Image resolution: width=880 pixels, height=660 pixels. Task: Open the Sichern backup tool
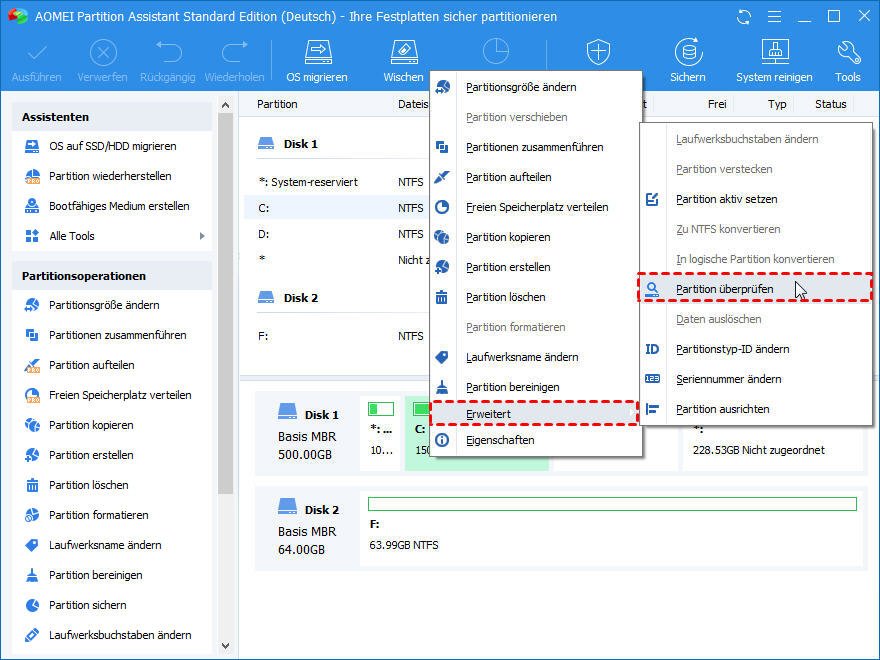tap(688, 61)
